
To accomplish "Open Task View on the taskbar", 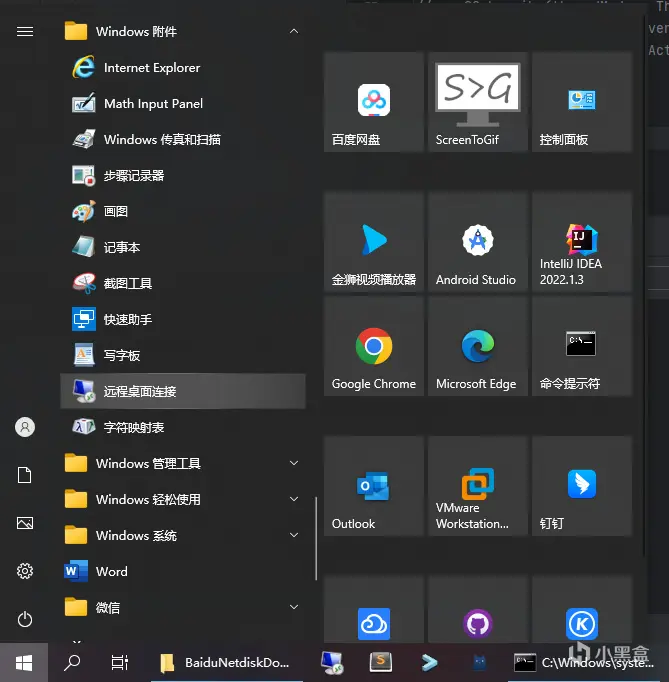I will [120, 663].
